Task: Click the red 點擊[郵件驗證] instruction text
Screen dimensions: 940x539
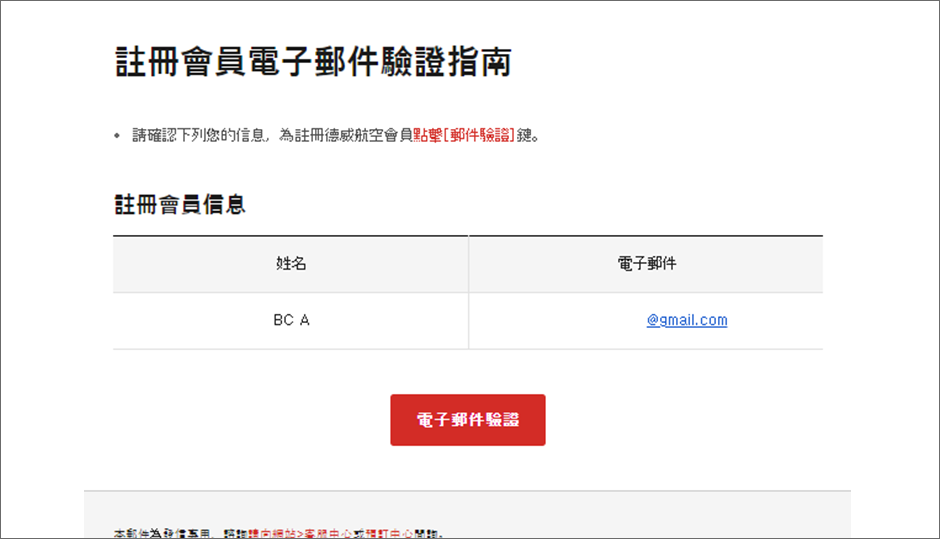Action: [x=463, y=135]
